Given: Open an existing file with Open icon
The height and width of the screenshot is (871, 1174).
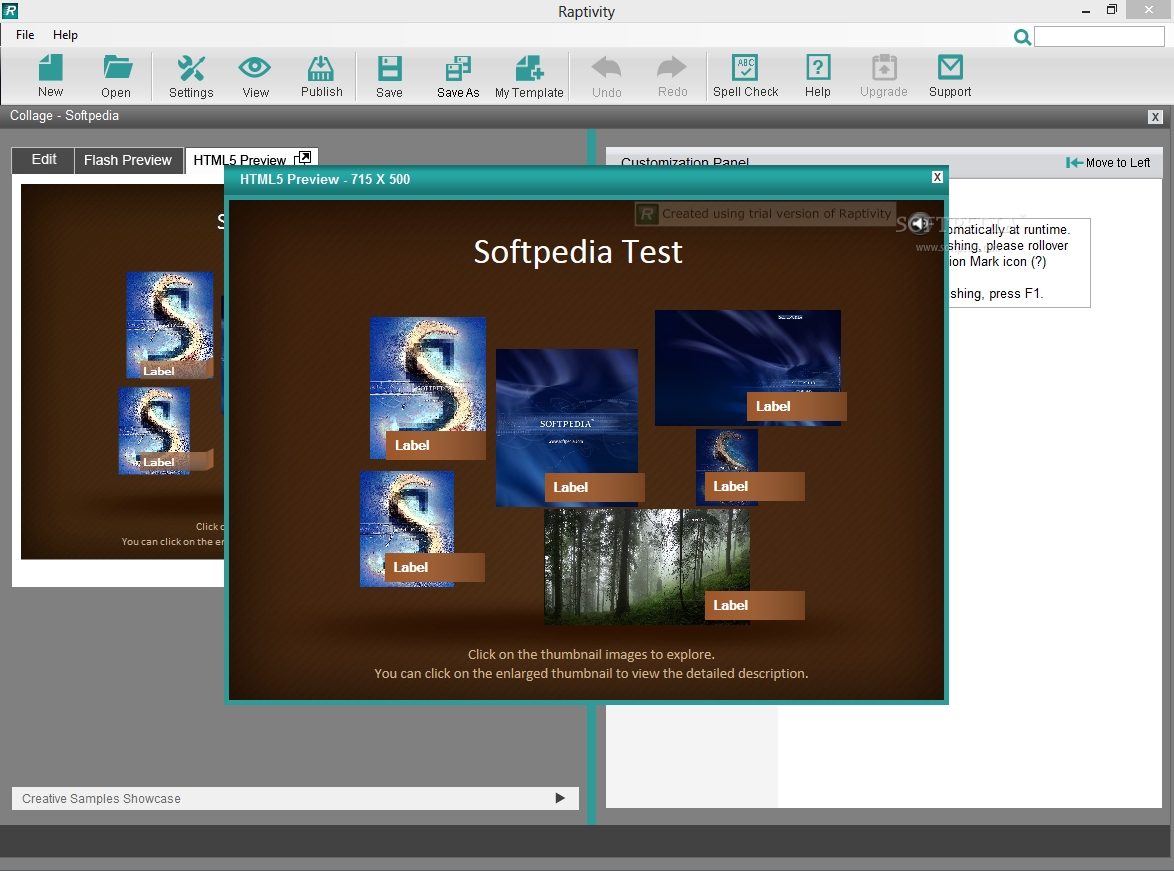Looking at the screenshot, I should click(116, 76).
